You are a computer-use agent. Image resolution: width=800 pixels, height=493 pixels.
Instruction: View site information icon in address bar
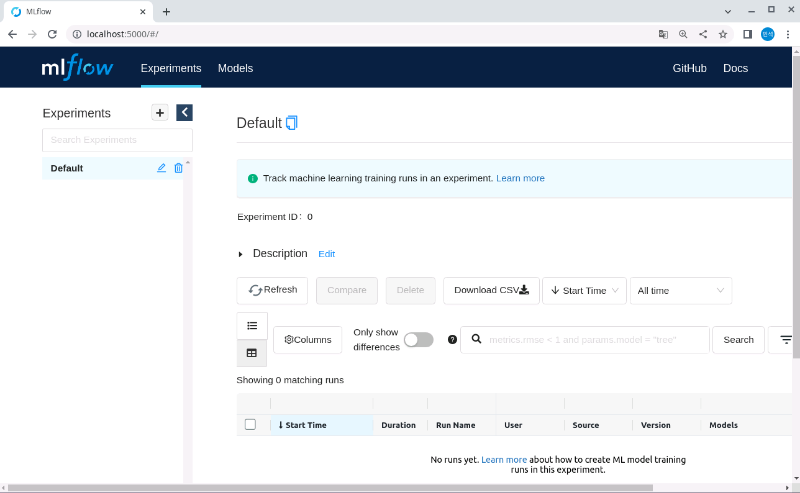pos(77,34)
